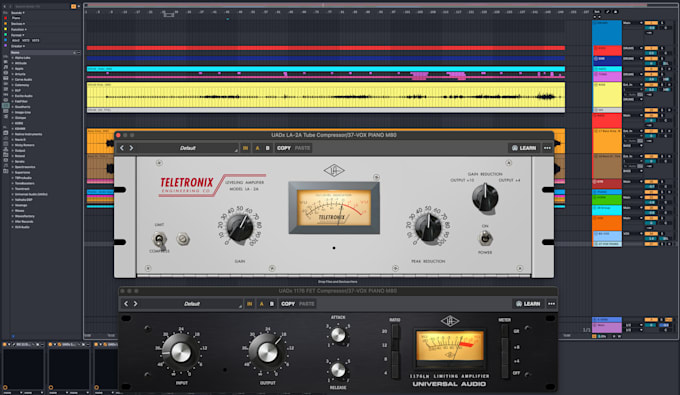680x395 pixels.
Task: Select Valhalla DSP in the vendor list
Action: tap(23, 200)
